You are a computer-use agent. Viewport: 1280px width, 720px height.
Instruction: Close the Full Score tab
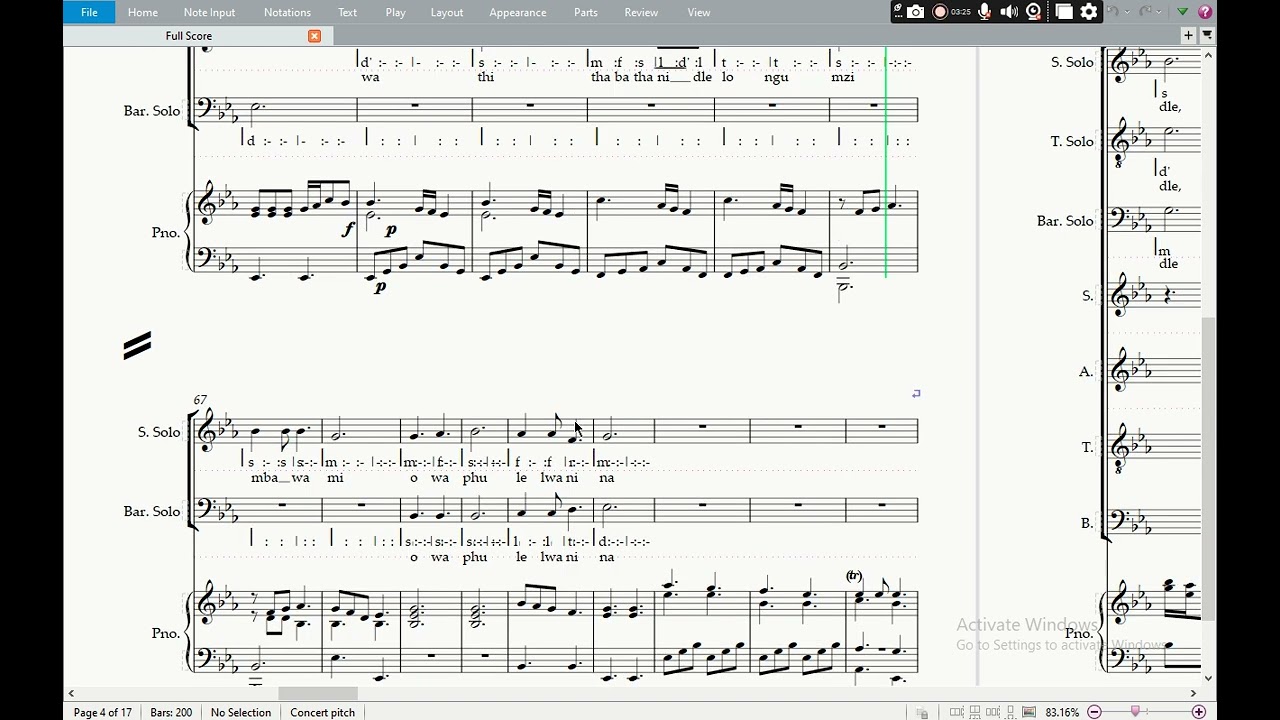coord(314,36)
